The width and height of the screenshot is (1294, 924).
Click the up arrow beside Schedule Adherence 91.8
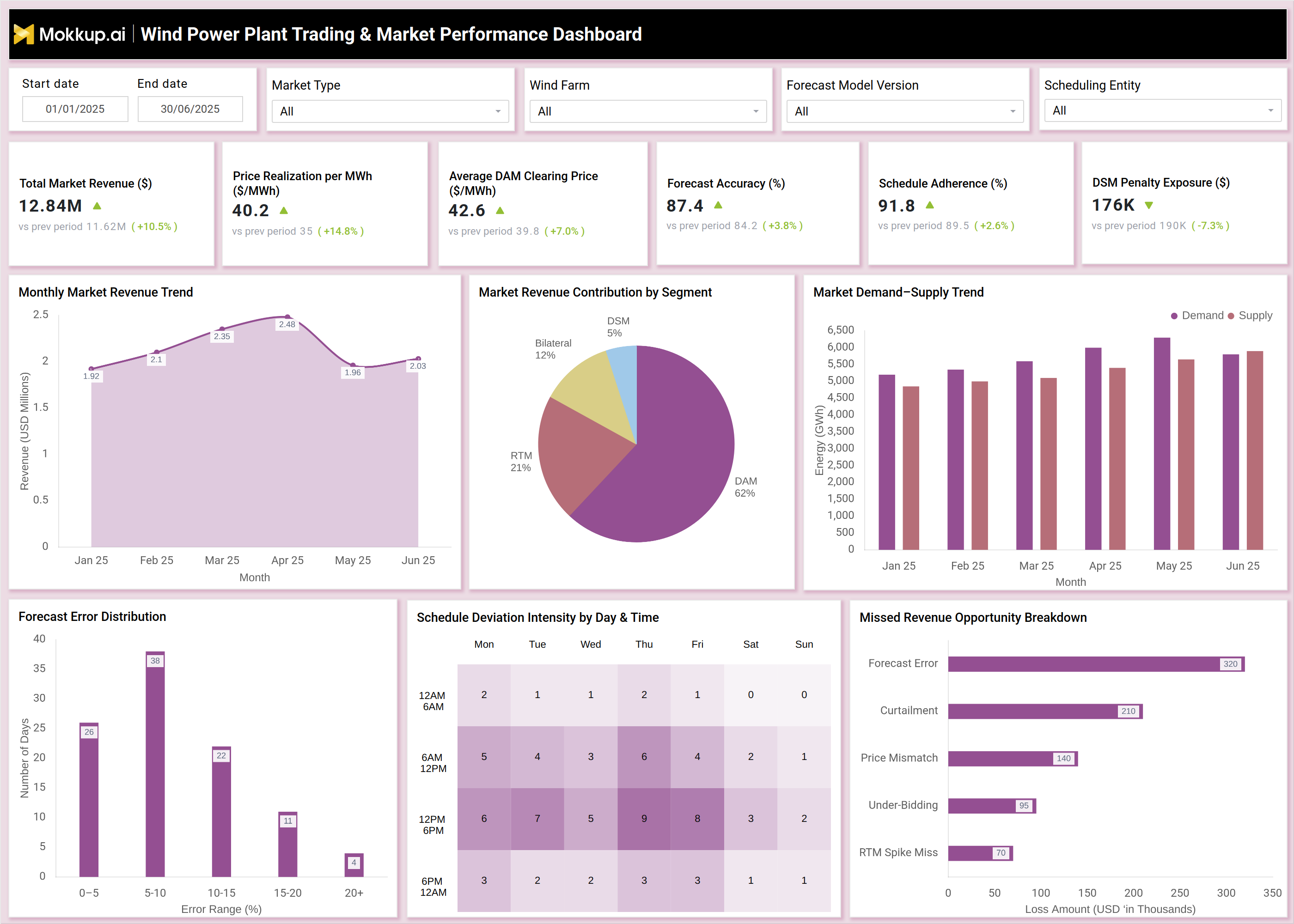point(930,206)
